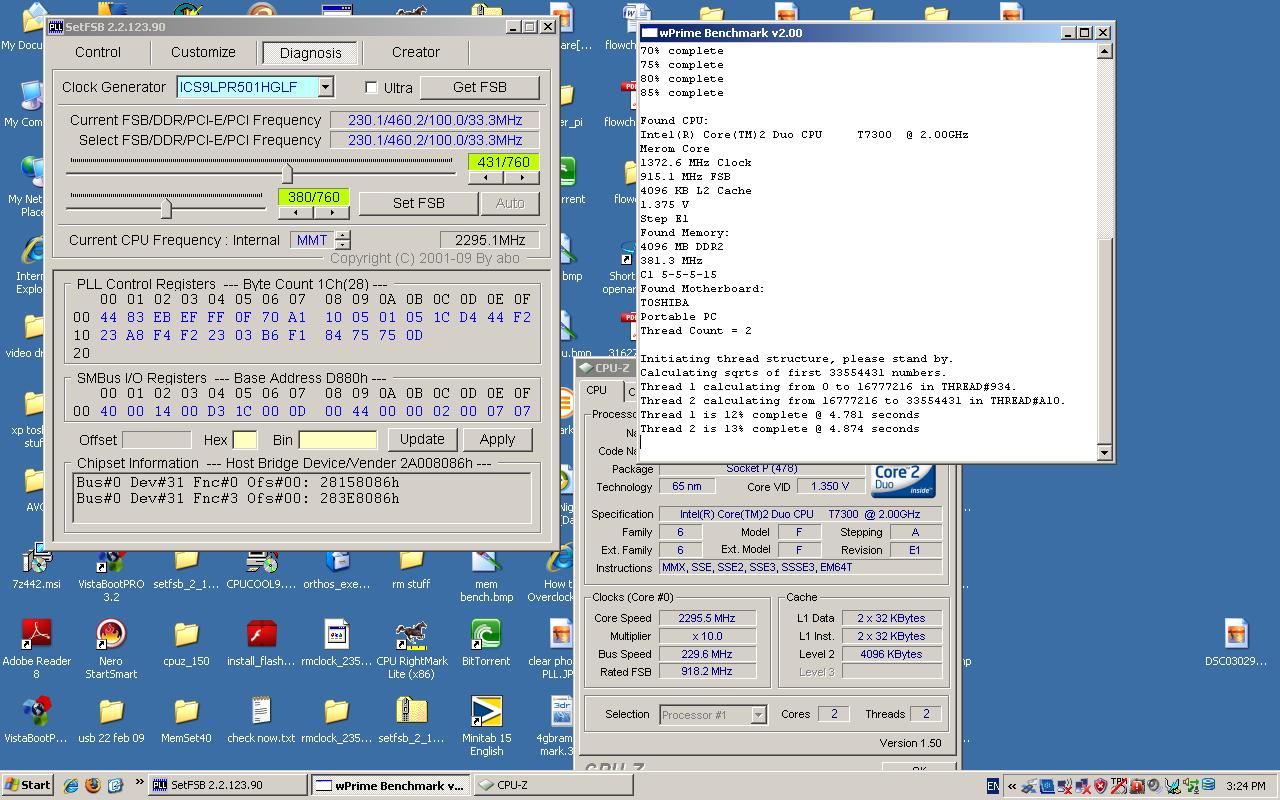
Task: Open the EN language bar indicator
Action: (993, 786)
